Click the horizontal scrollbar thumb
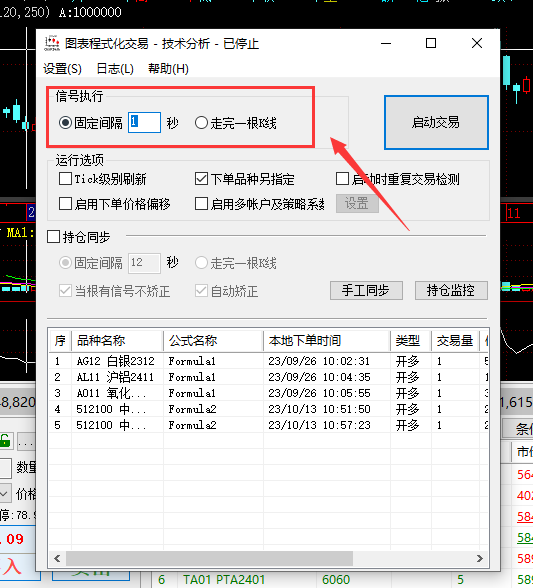 (x=209, y=558)
